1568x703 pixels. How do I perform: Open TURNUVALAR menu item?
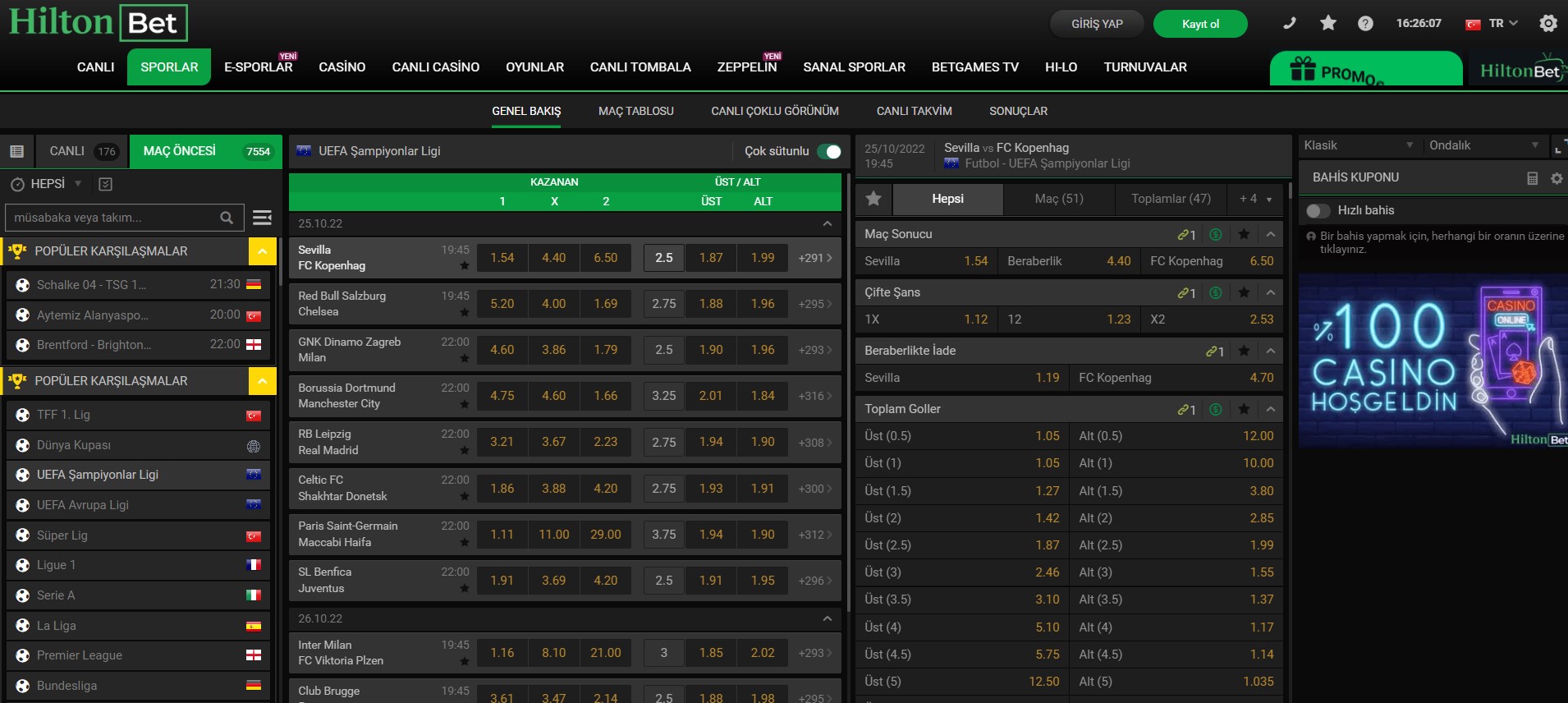(x=1144, y=67)
